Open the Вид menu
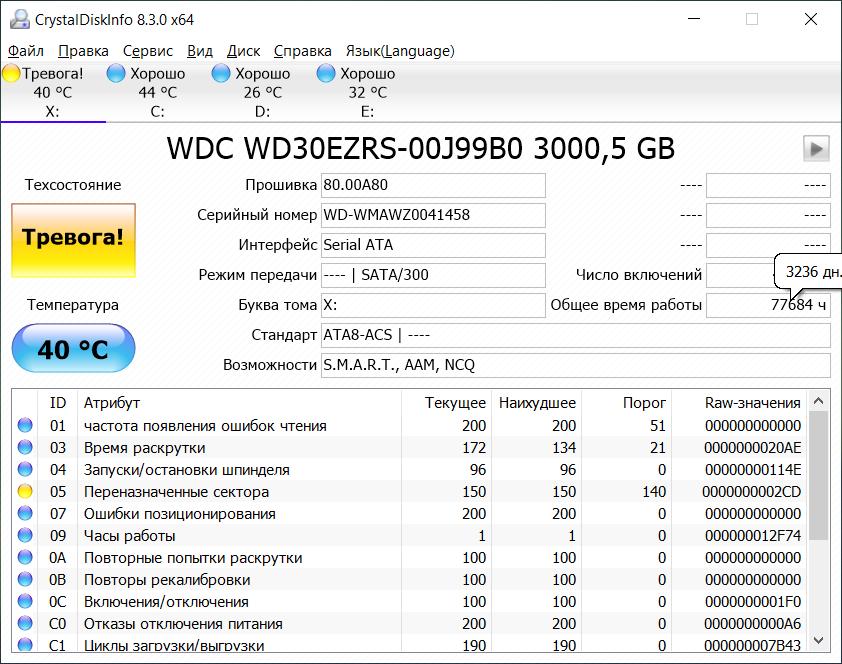 [200, 51]
